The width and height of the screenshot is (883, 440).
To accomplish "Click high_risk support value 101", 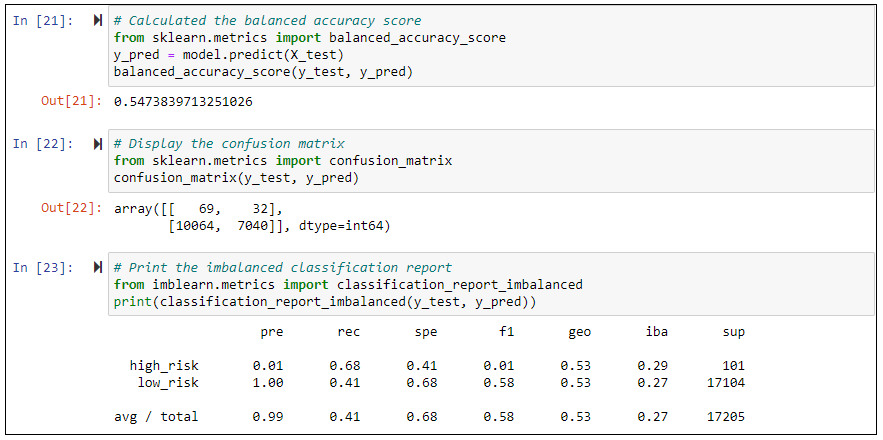I will pos(734,366).
